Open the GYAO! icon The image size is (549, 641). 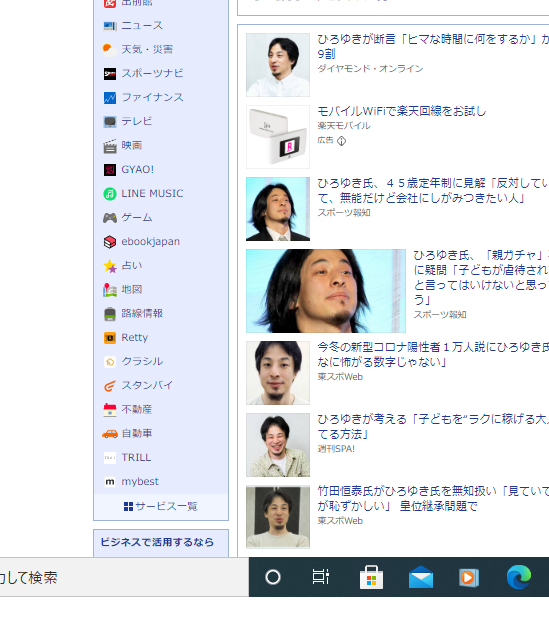(x=110, y=170)
